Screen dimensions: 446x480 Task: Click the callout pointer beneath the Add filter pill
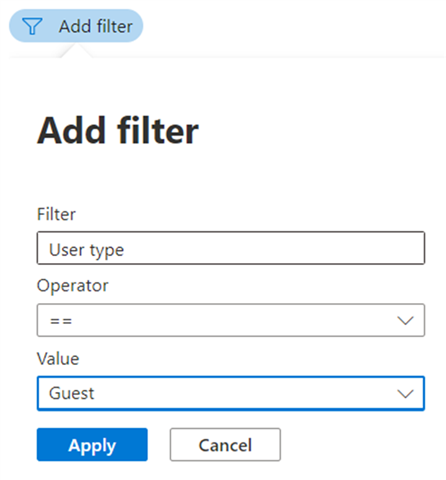(x=76, y=50)
